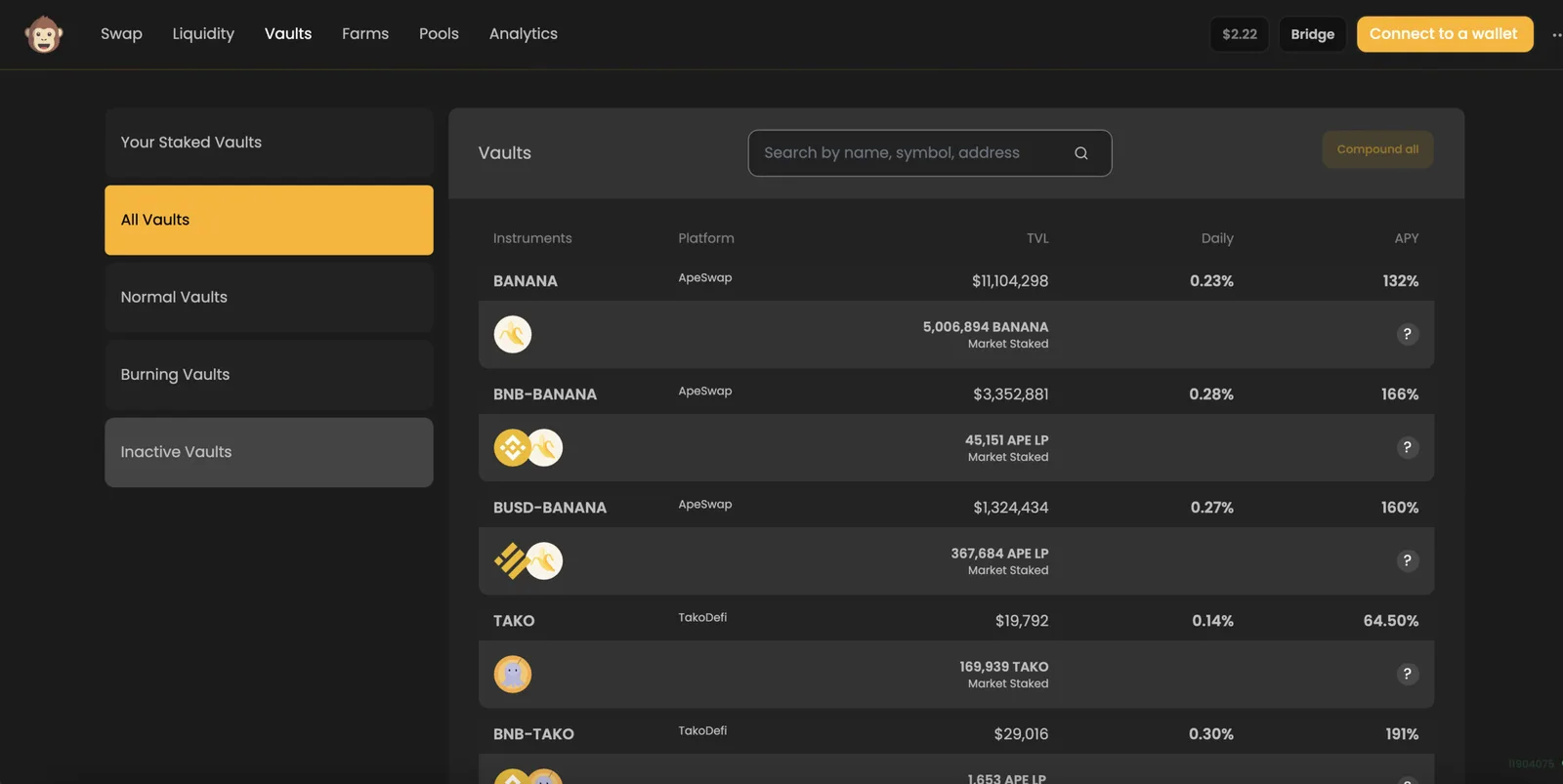Go to the Swap page

pos(121,33)
